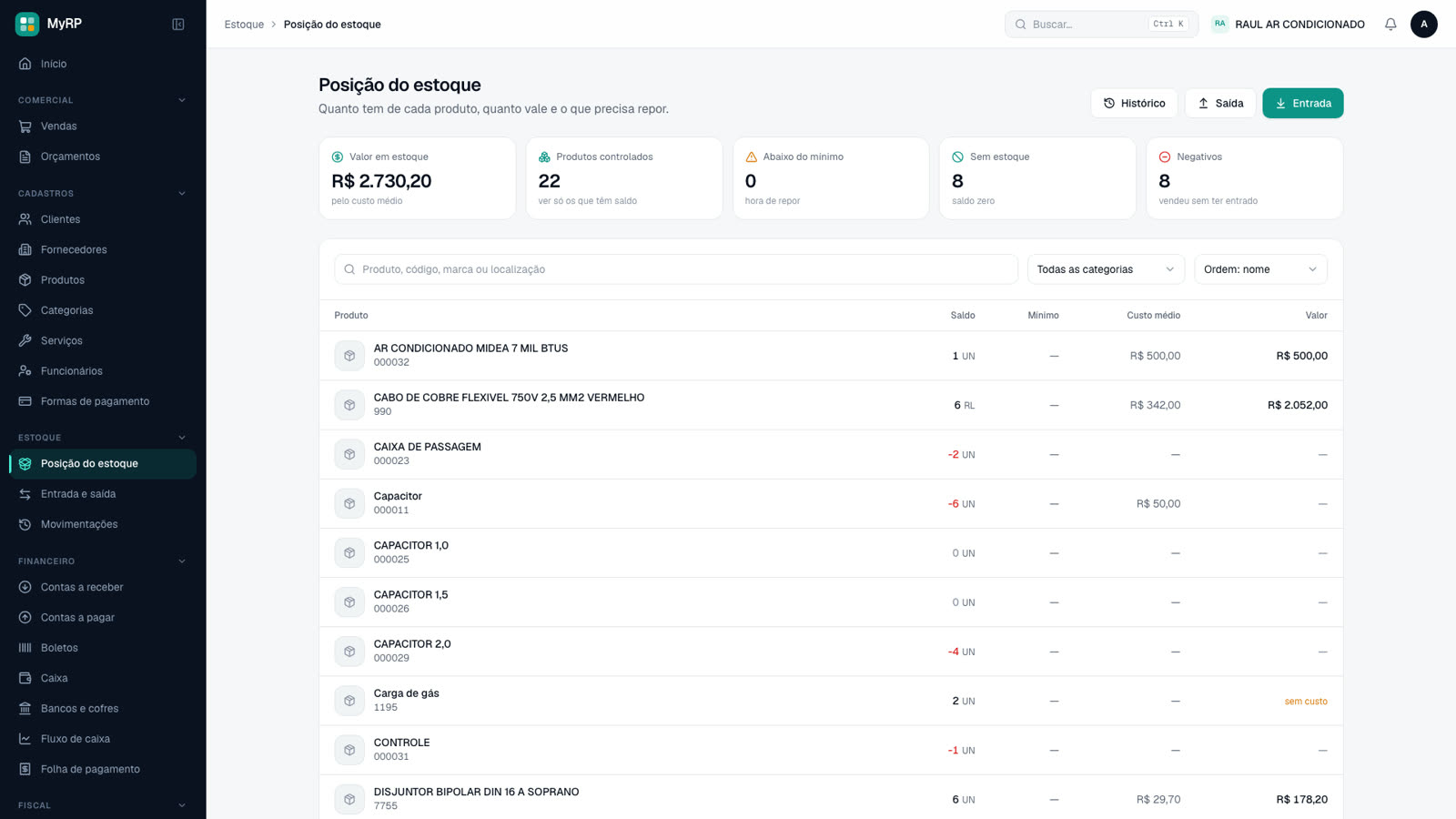Go to Início home page
Image resolution: width=1456 pixels, height=819 pixels.
tap(103, 64)
